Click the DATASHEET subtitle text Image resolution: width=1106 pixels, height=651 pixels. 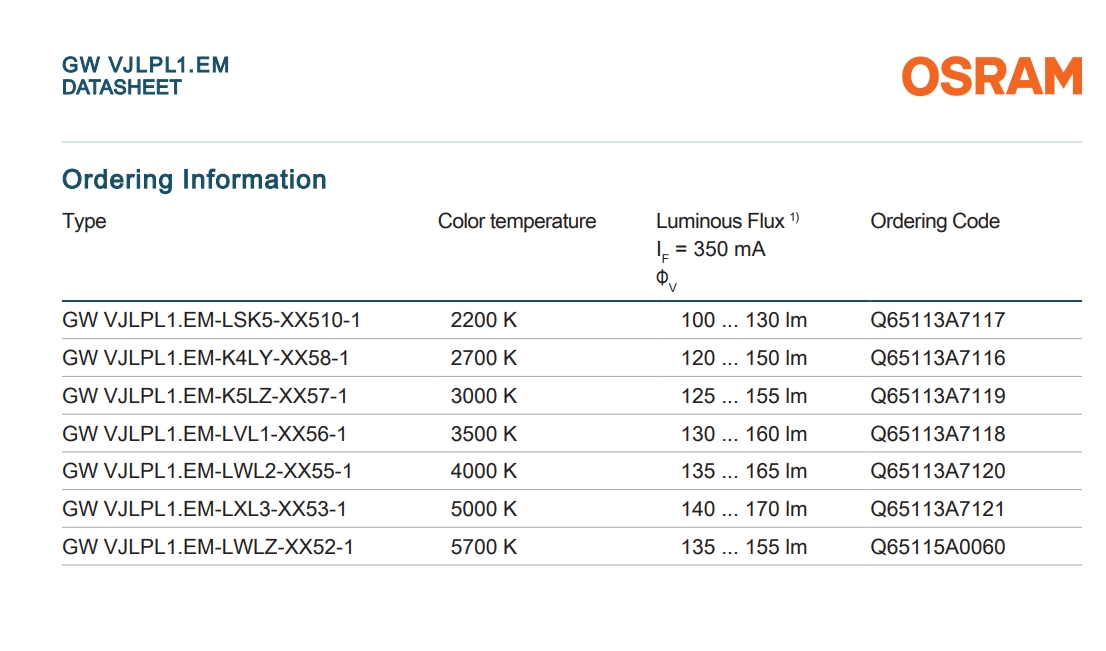point(122,87)
